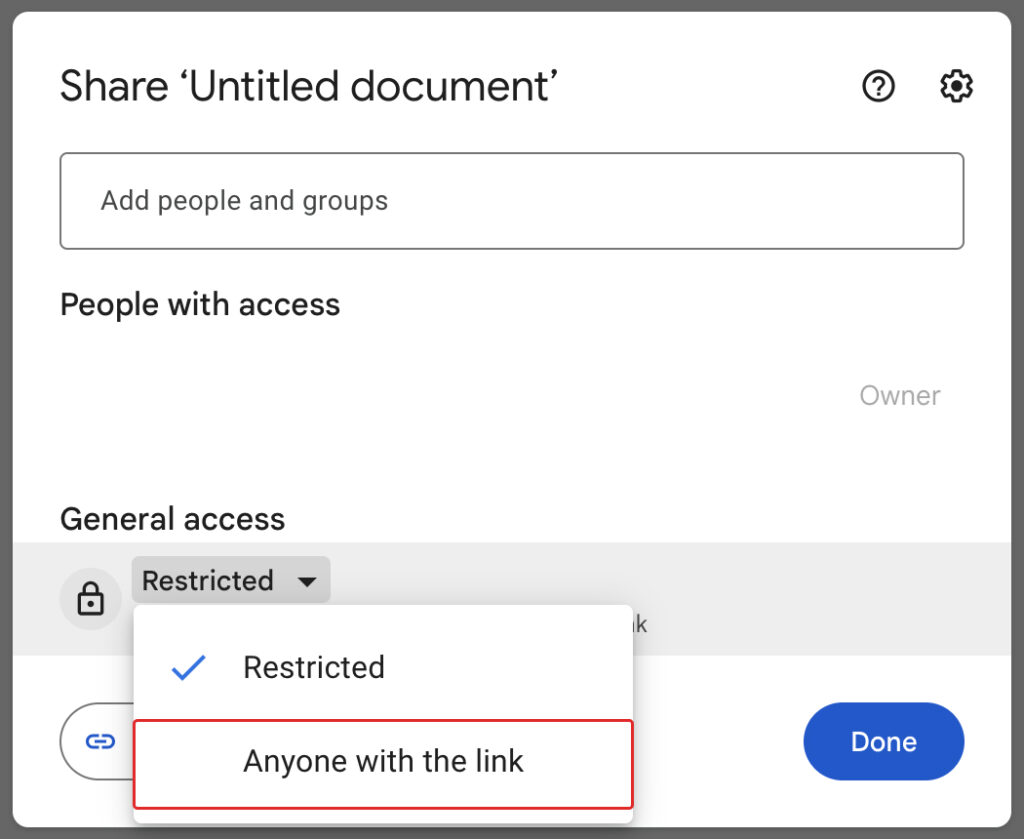
Task: Click the lock icon beside Restricted
Action: coord(91,598)
